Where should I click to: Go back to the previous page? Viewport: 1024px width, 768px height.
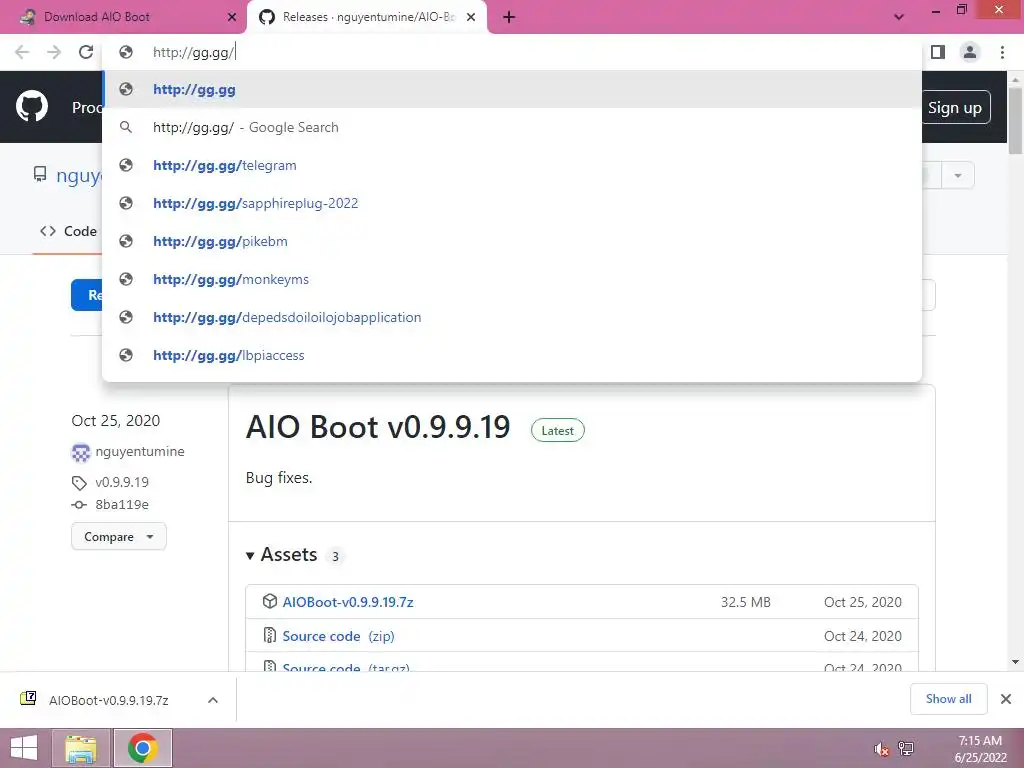22,52
